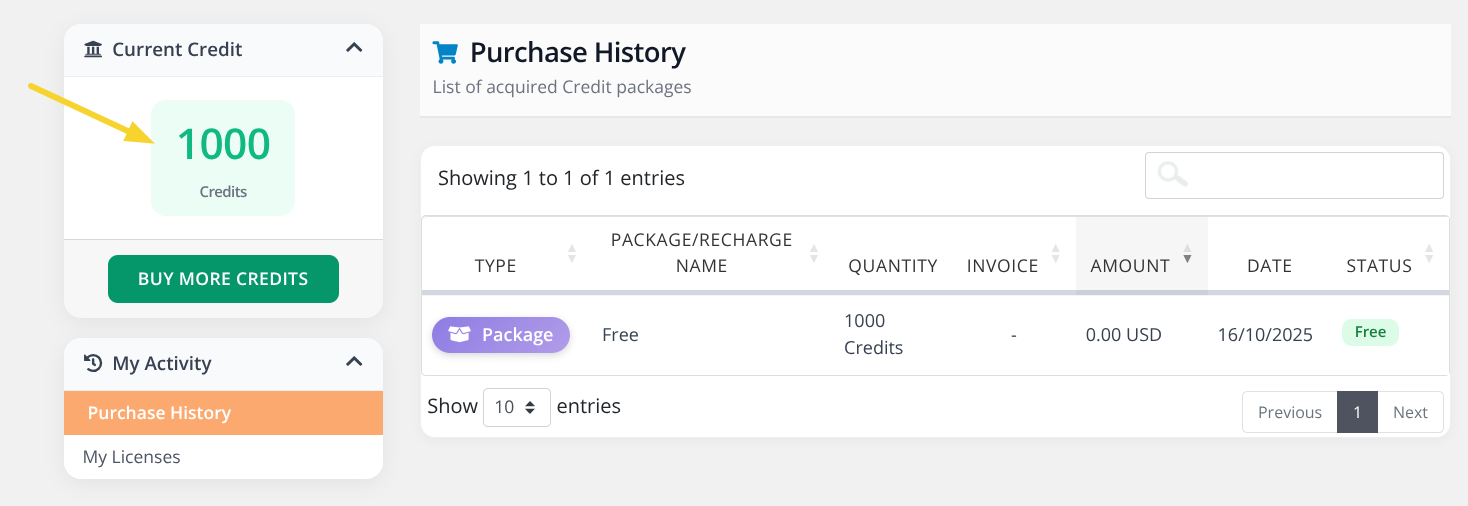1468x506 pixels.
Task: Click the history icon beside My Activity
Action: pyautogui.click(x=93, y=363)
